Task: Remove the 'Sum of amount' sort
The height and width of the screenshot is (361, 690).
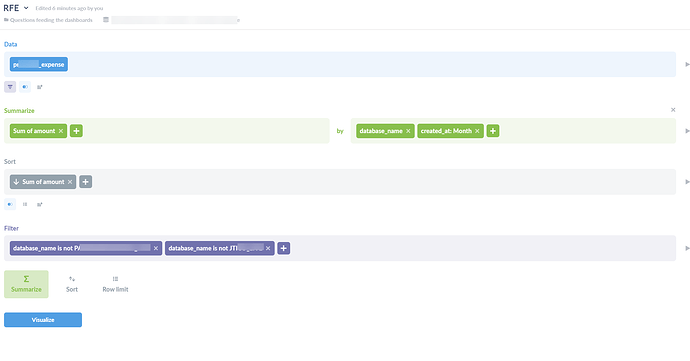Action: 70,182
